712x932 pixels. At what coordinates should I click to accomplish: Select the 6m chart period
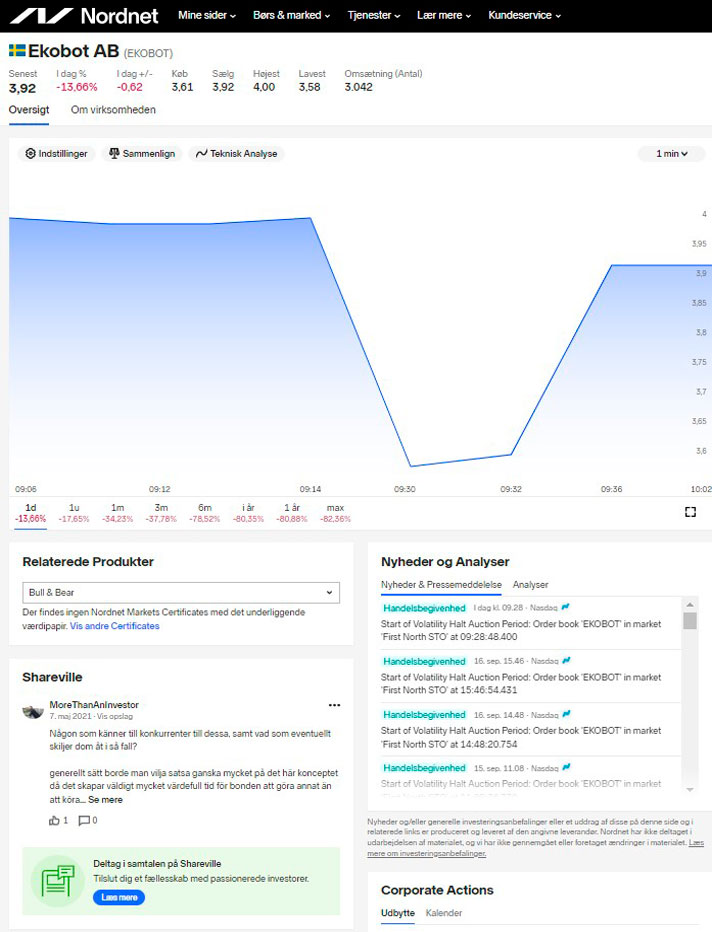coord(204,513)
